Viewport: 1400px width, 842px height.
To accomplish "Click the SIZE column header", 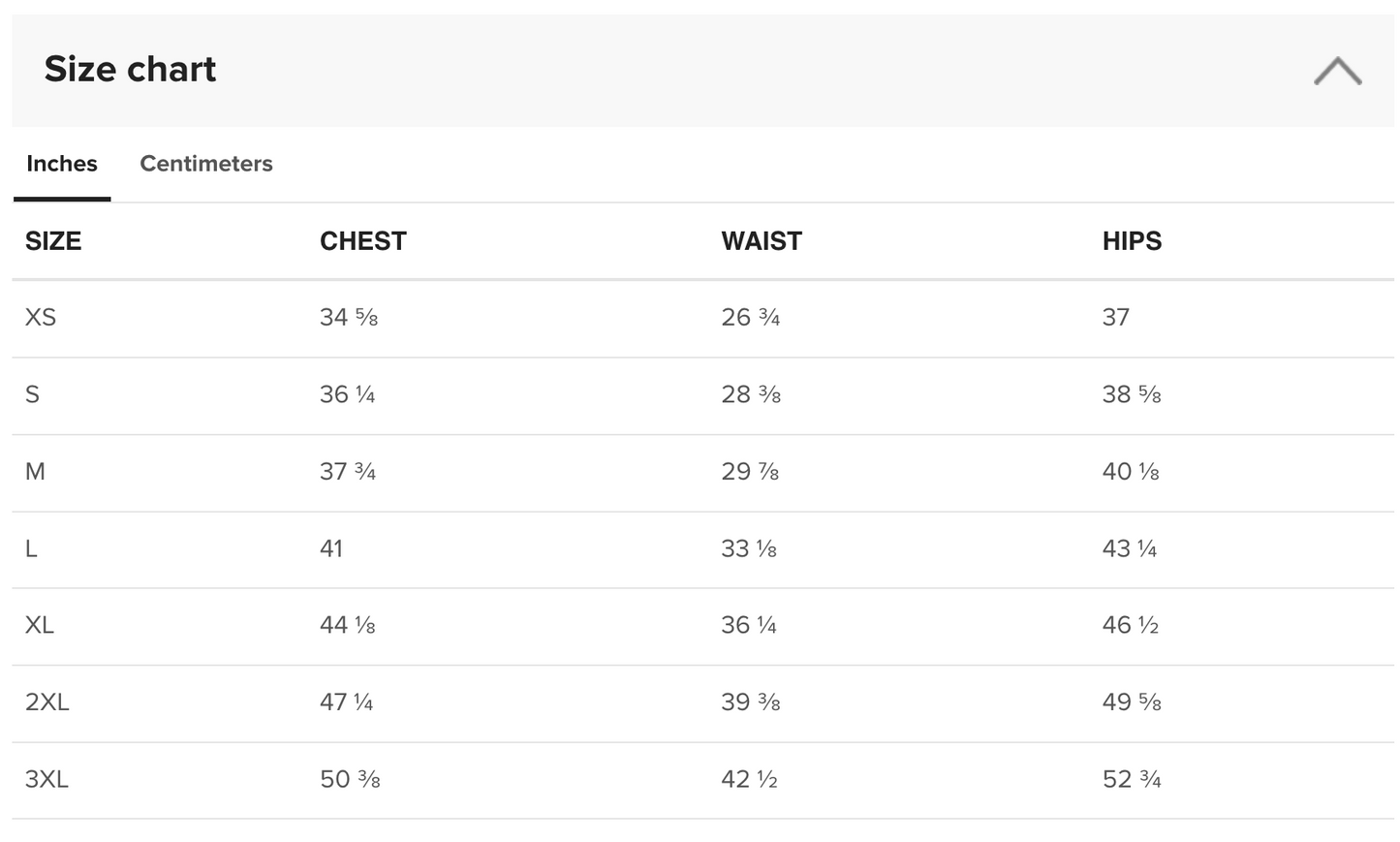I will [53, 241].
